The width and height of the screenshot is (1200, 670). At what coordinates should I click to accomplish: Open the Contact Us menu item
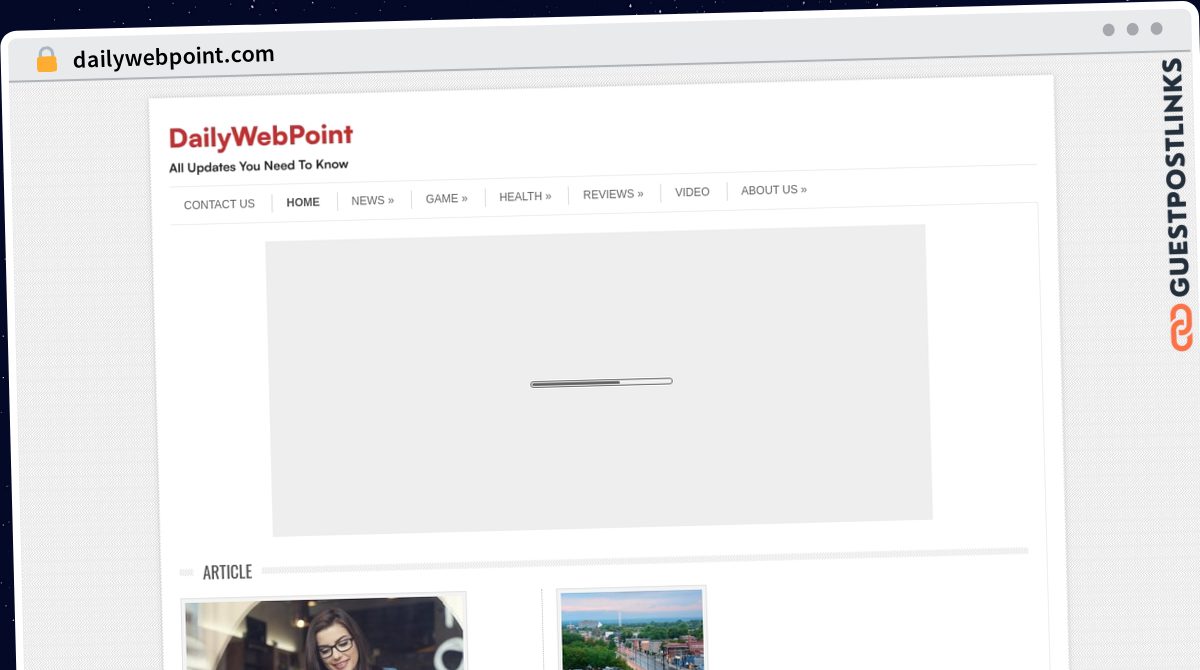(219, 204)
